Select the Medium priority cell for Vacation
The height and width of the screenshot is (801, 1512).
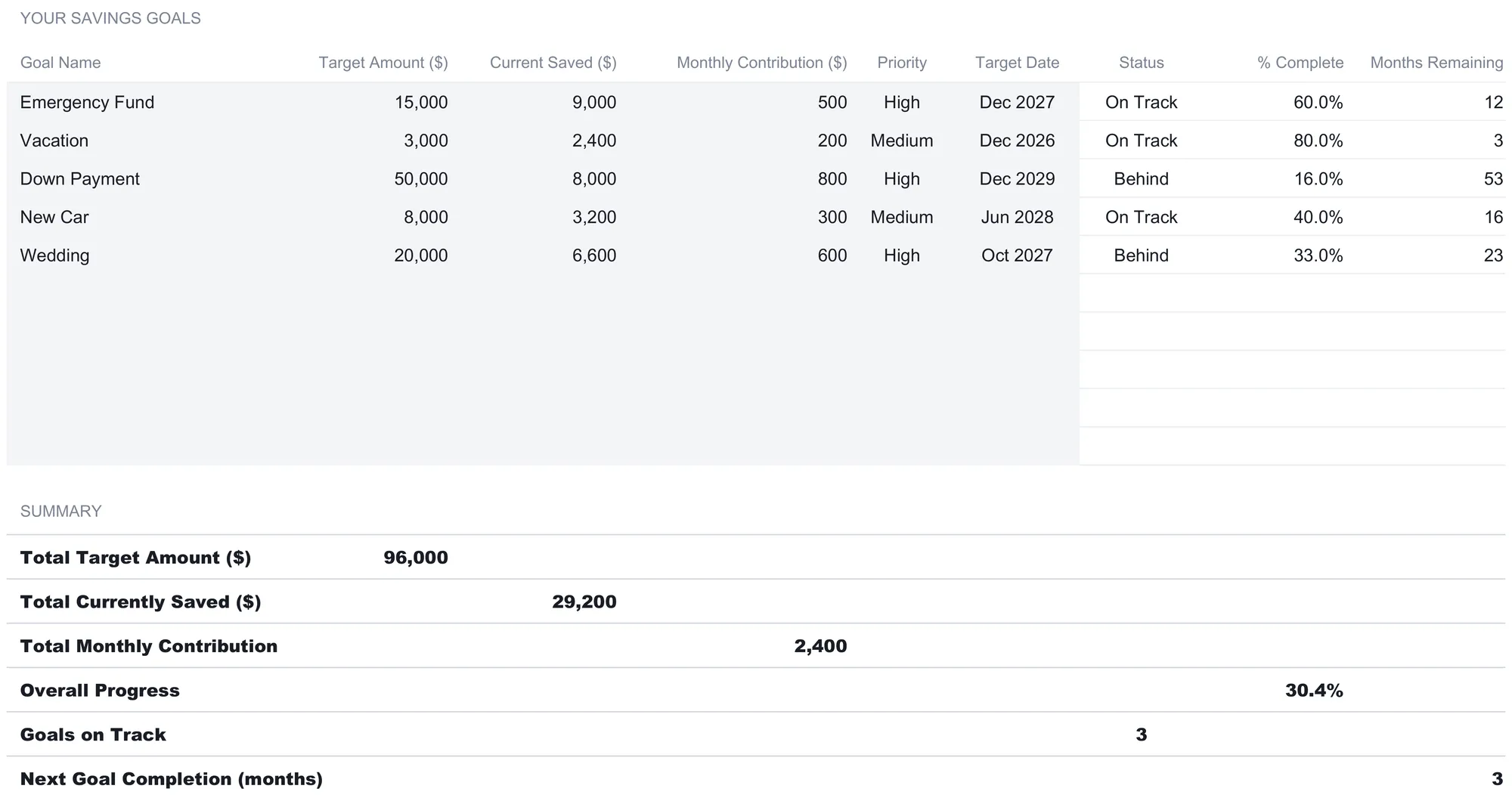[902, 141]
